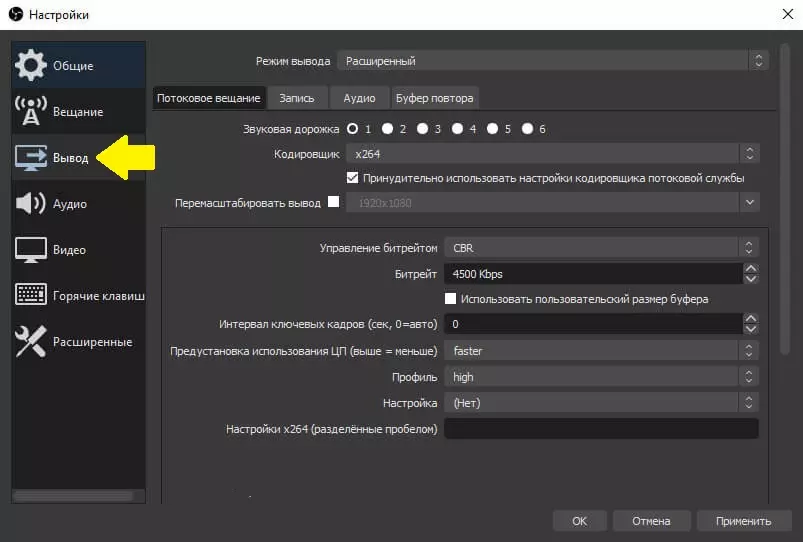
Task: Select audio track 5 radio button
Action: [x=492, y=129]
